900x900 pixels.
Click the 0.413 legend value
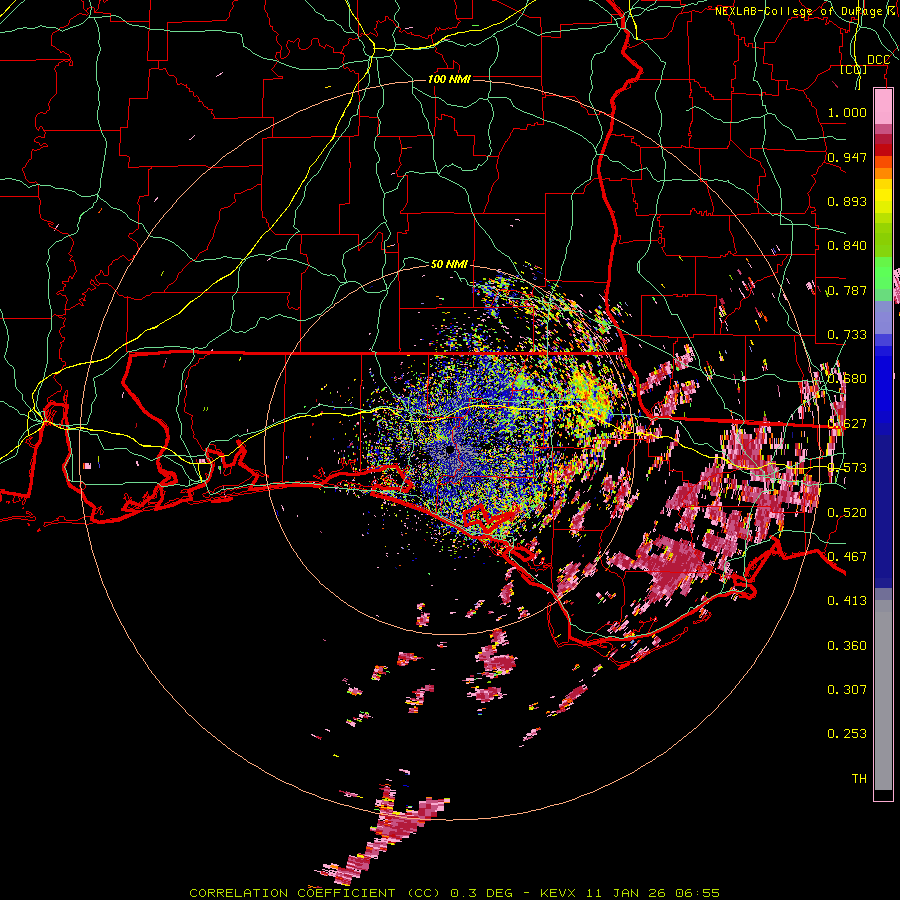coord(847,601)
